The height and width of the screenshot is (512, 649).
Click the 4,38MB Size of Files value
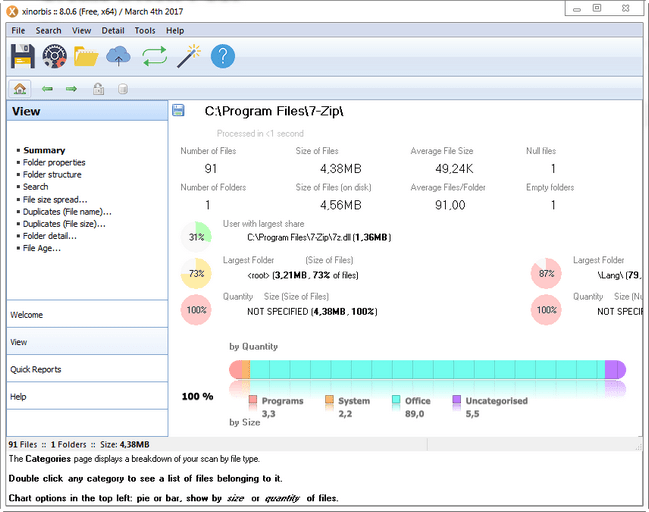coord(341,168)
